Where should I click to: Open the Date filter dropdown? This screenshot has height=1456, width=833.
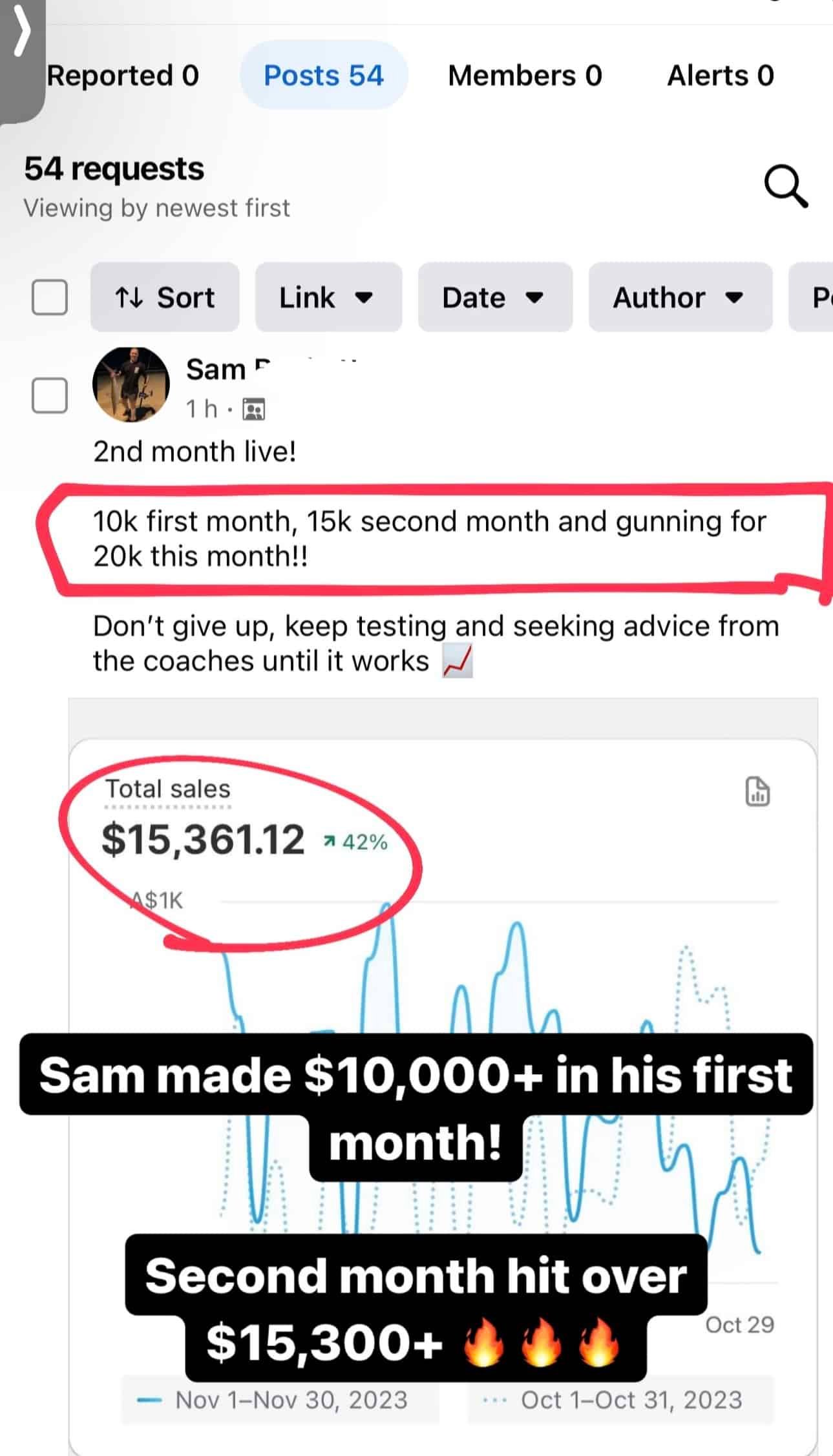point(494,297)
